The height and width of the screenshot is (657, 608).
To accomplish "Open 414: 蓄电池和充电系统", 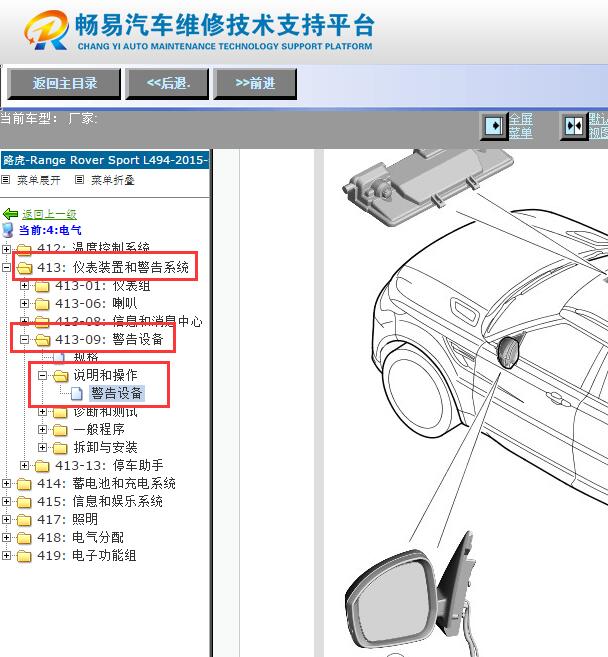I will tap(106, 483).
